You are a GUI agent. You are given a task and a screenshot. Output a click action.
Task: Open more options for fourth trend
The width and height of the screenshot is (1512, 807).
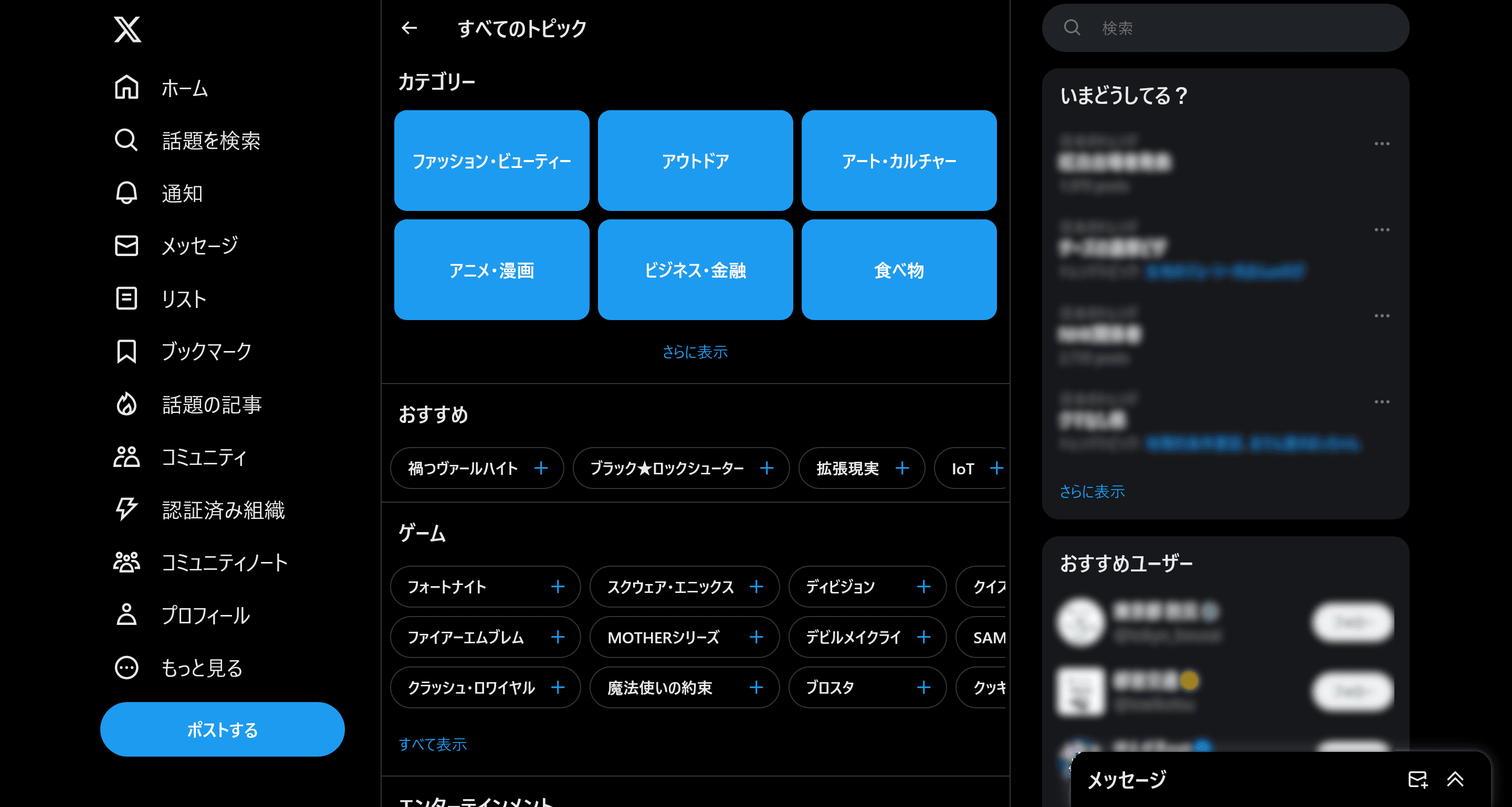coord(1382,402)
